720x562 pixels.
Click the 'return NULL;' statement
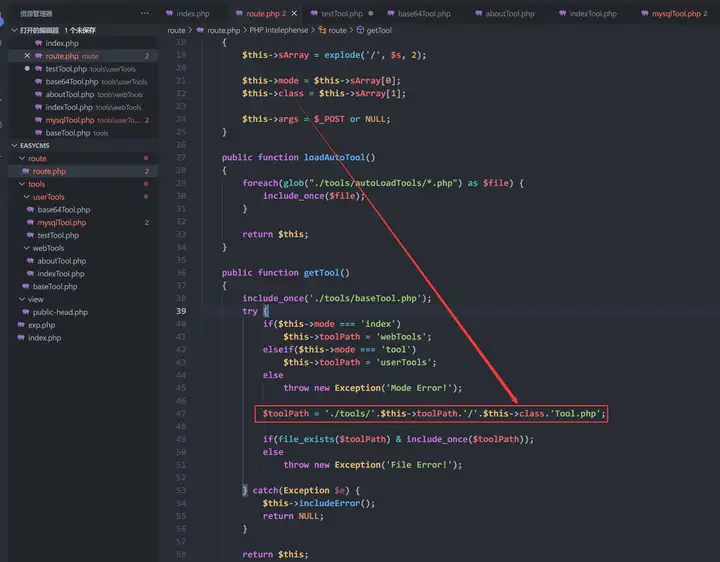pos(293,516)
